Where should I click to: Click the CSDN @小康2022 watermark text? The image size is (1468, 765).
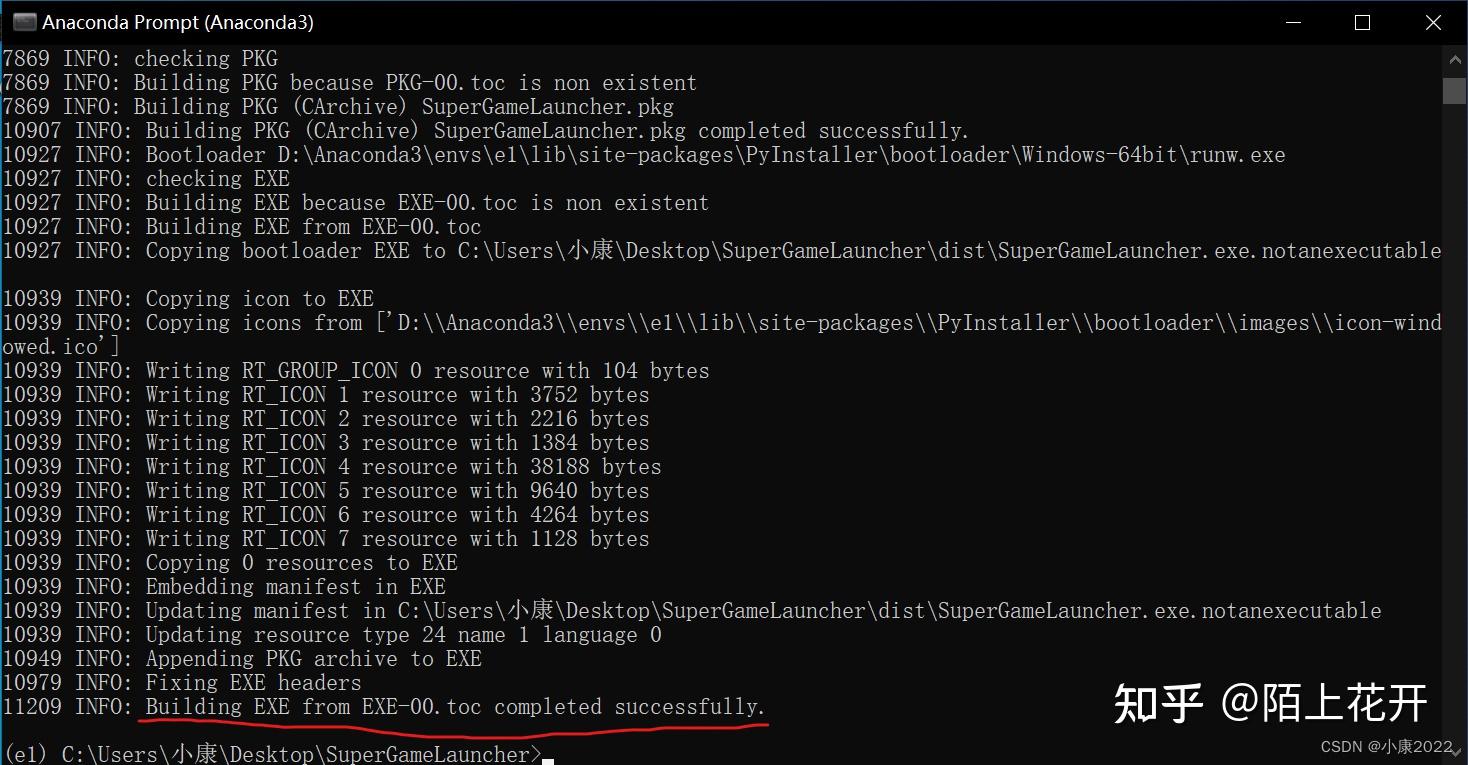click(x=1386, y=747)
